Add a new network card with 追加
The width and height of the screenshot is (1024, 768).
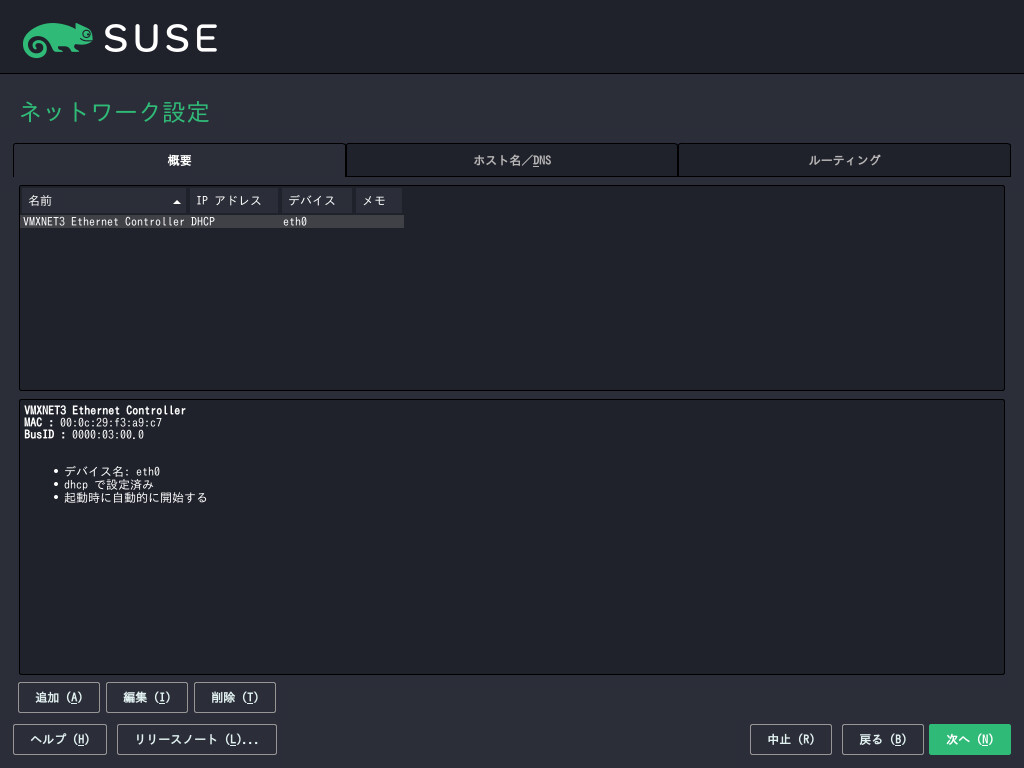[x=58, y=697]
